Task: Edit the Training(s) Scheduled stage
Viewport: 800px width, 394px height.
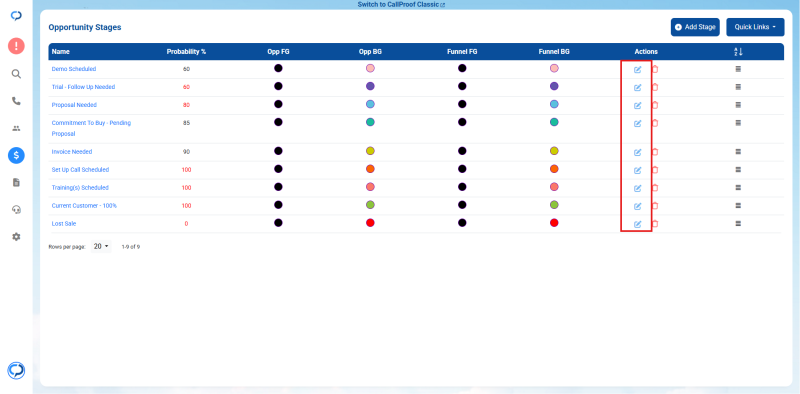Action: coord(637,188)
